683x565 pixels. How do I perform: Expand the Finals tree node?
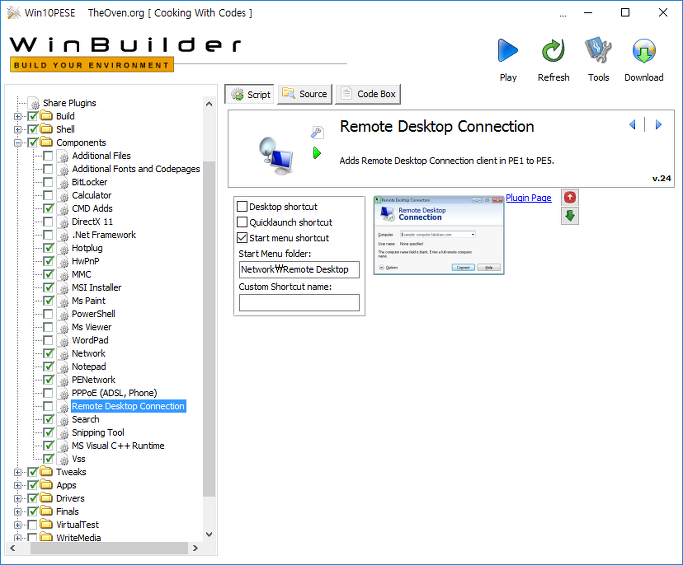[18, 512]
